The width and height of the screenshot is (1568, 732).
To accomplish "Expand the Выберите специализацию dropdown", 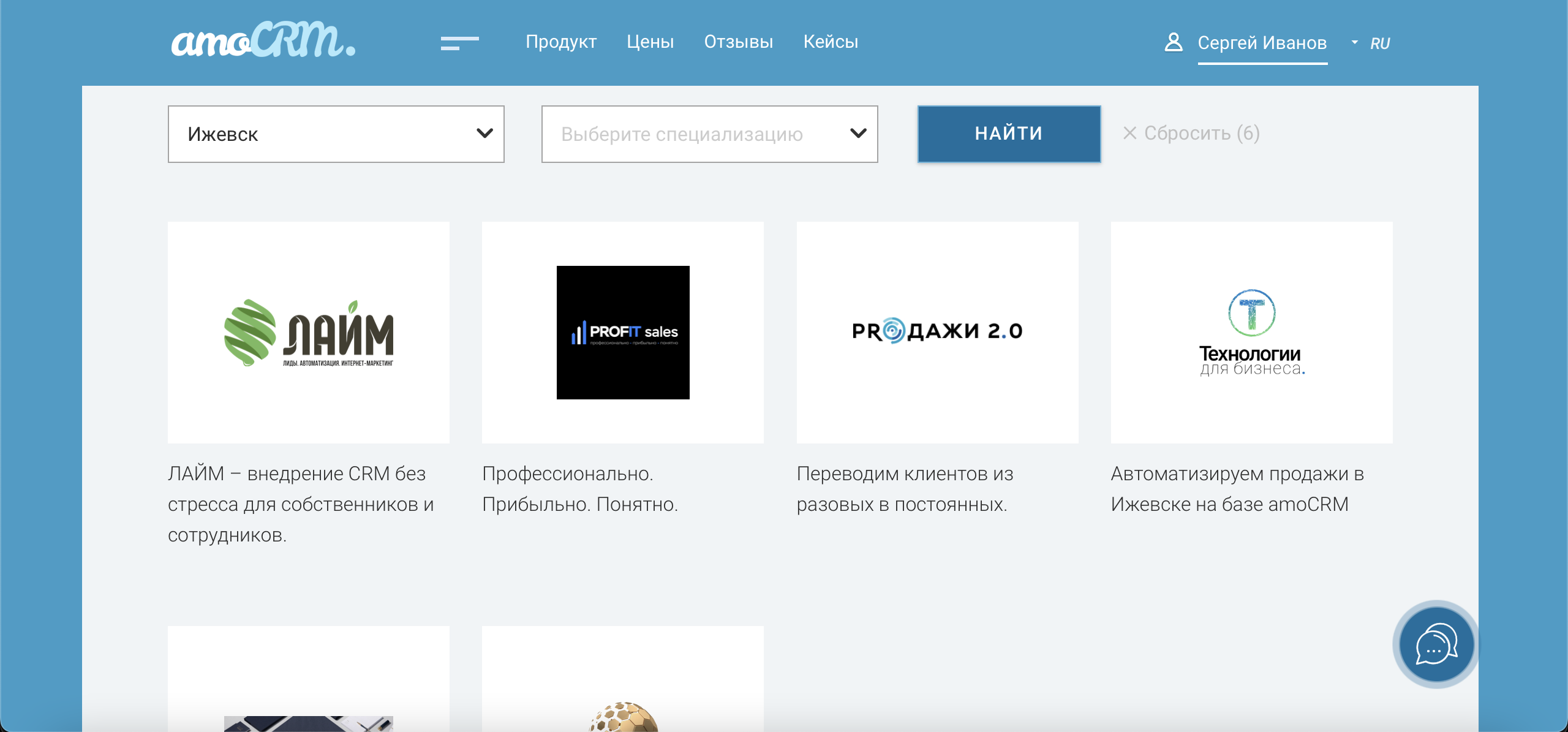I will (709, 134).
